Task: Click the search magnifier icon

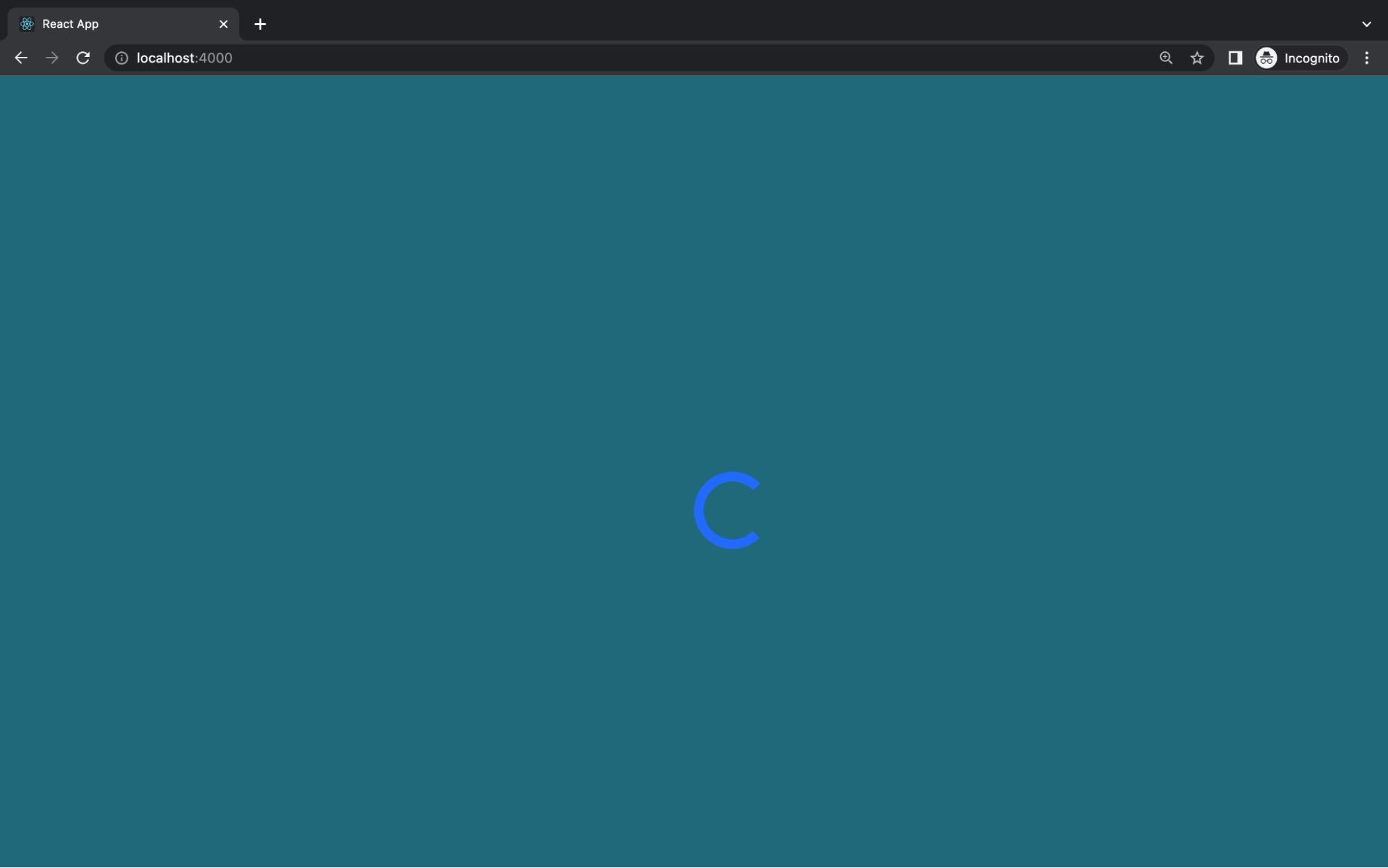Action: [x=1166, y=57]
